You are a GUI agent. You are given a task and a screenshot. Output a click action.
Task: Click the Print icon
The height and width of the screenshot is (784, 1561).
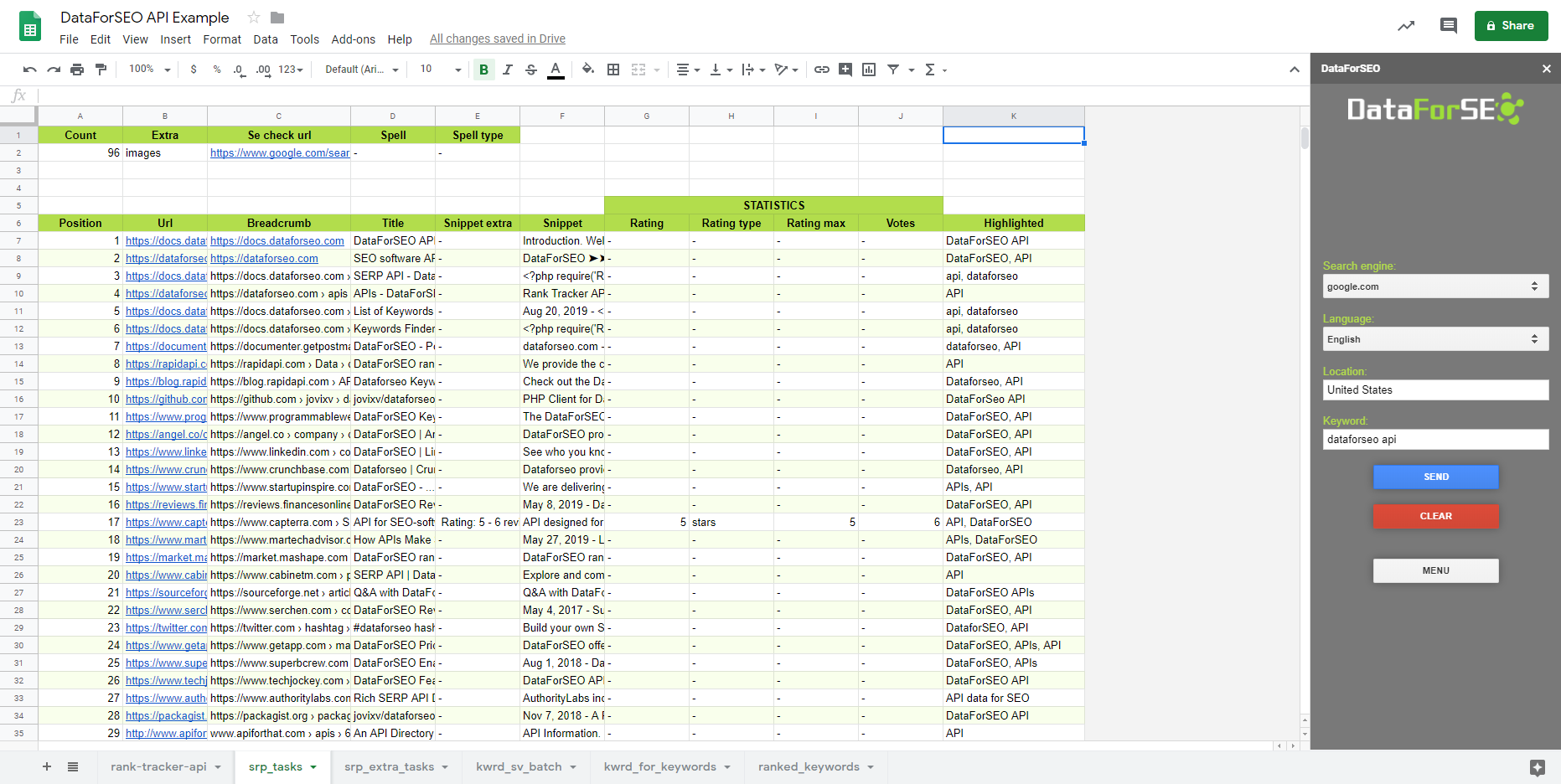click(77, 70)
